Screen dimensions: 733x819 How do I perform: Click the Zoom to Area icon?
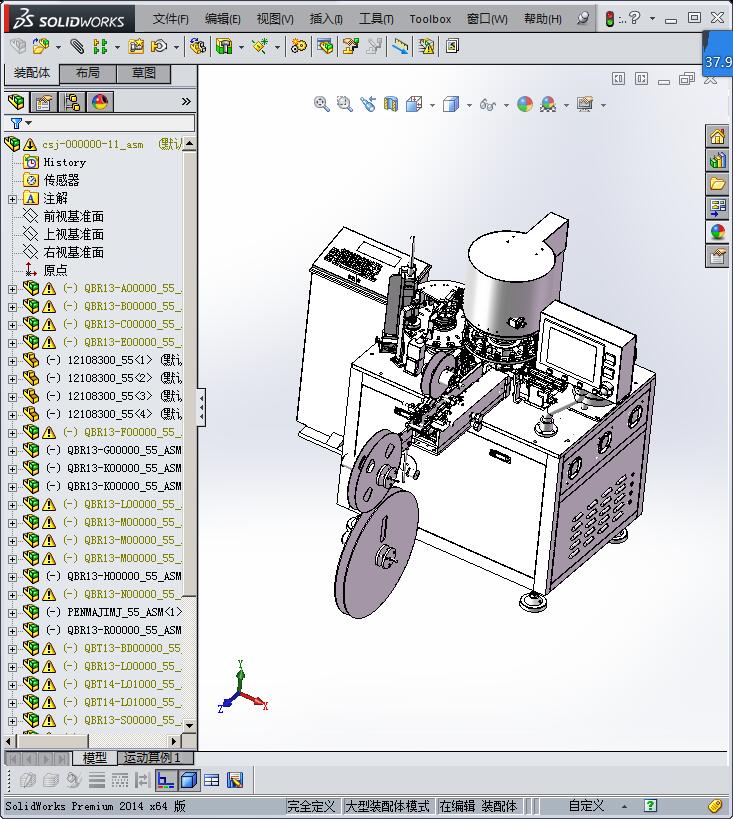(344, 104)
